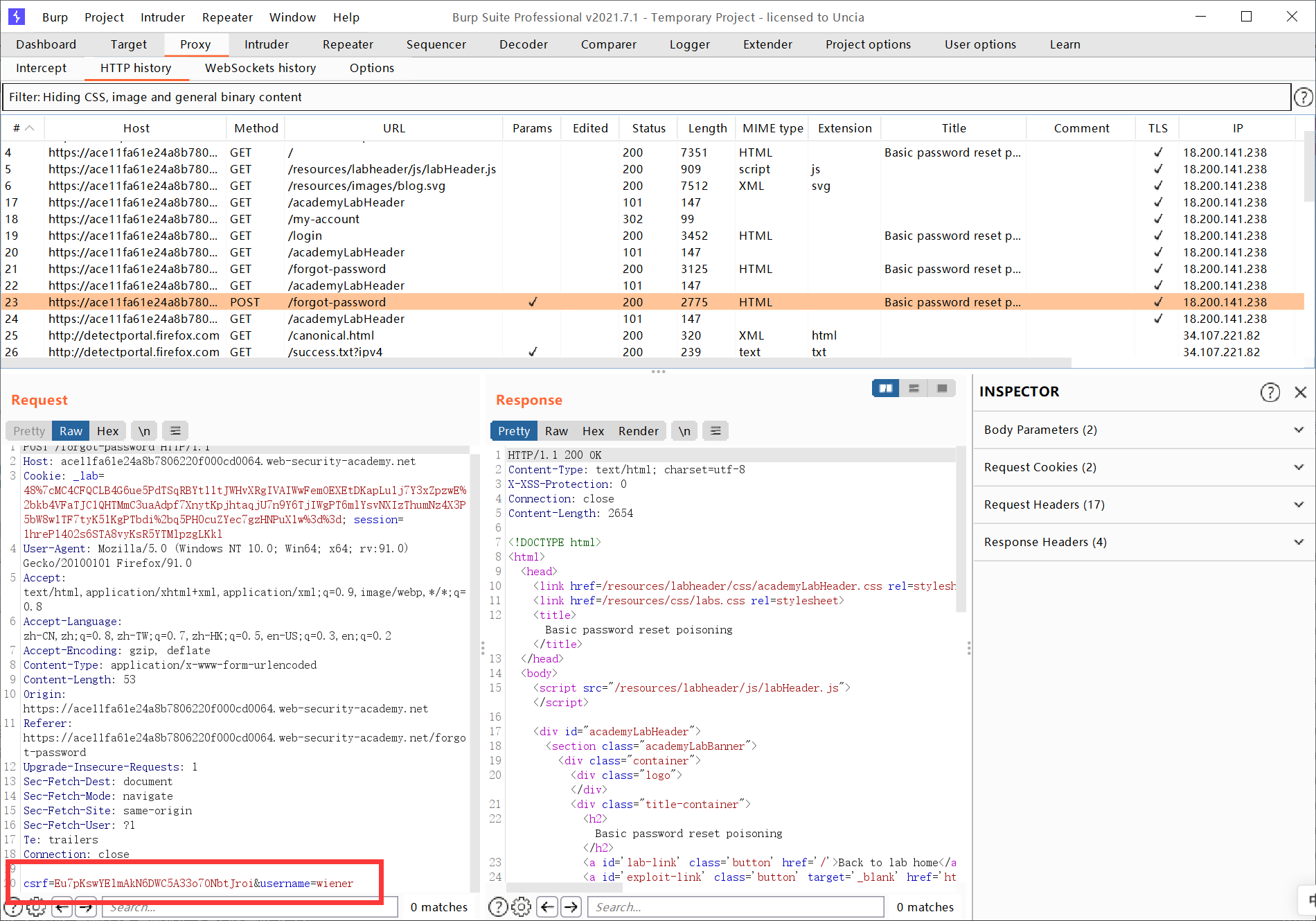1316x921 pixels.
Task: Switch to the Target tab
Action: [128, 44]
